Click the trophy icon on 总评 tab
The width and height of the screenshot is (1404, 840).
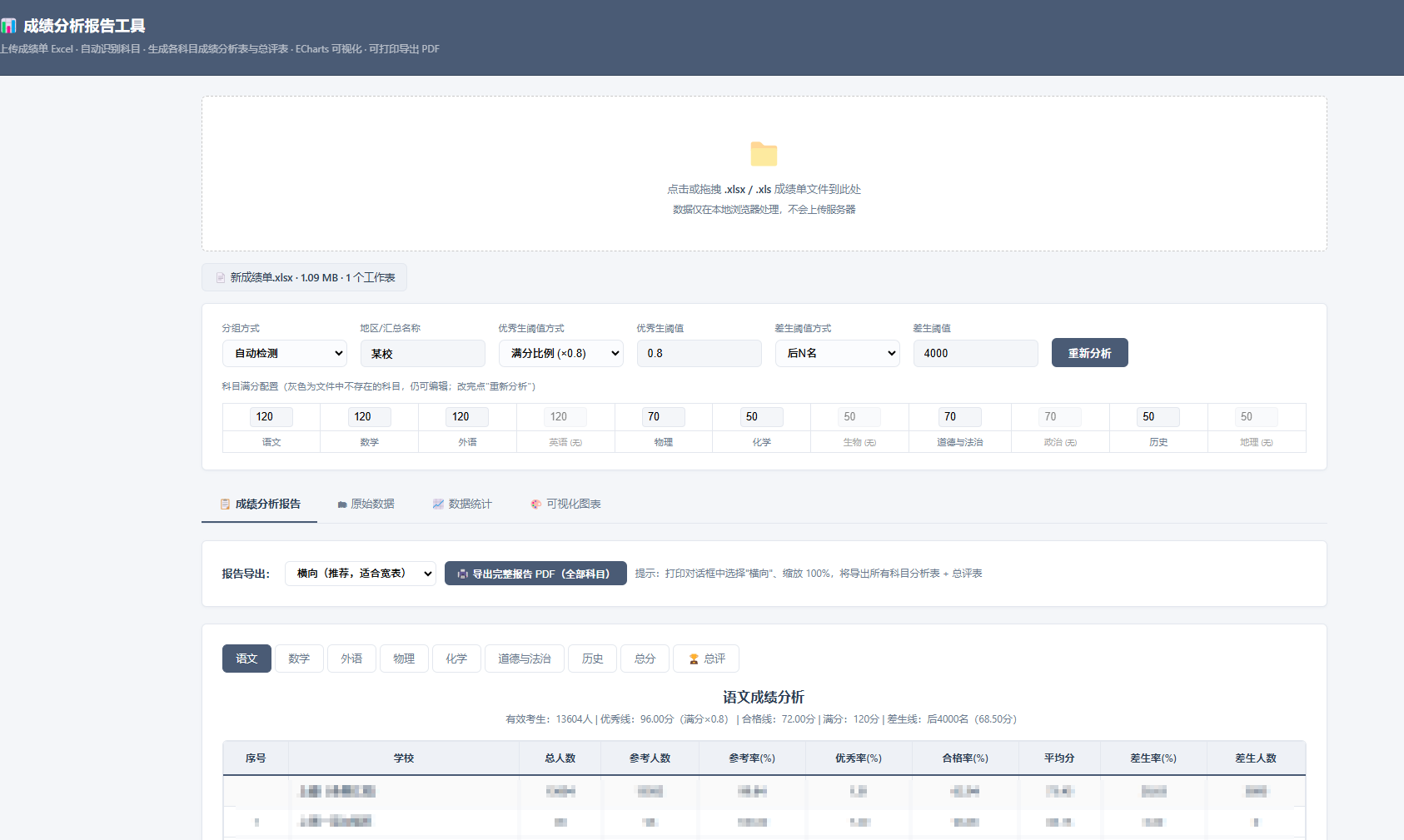(x=694, y=659)
